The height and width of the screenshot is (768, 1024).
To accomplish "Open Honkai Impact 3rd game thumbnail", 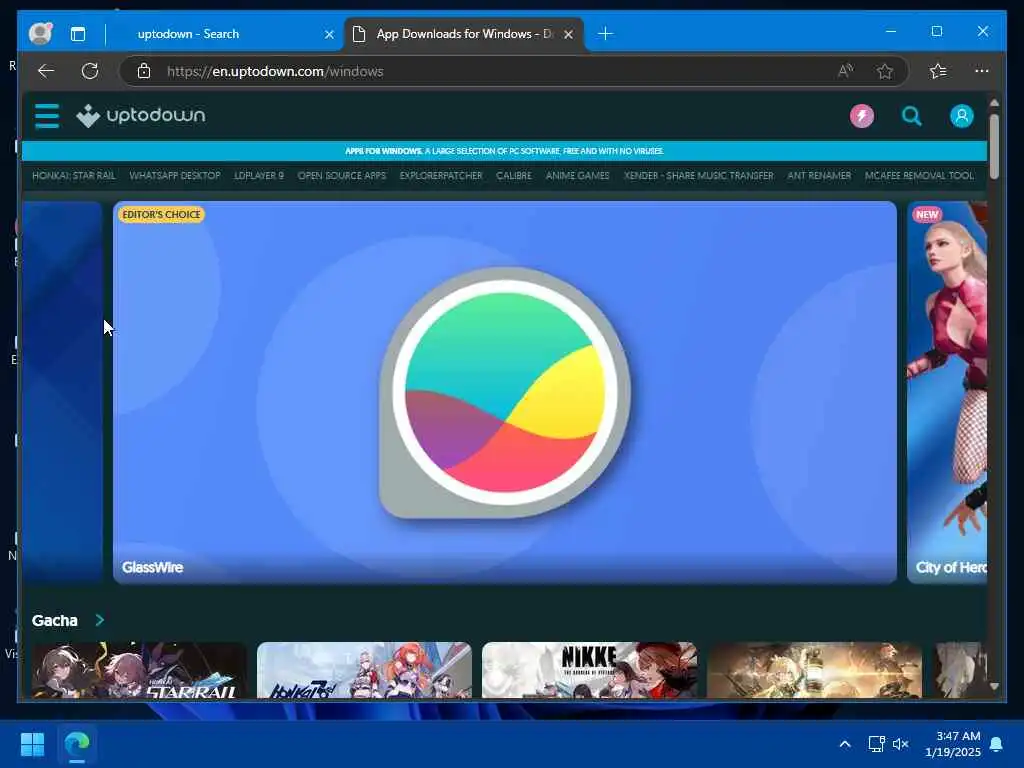I will tap(364, 670).
